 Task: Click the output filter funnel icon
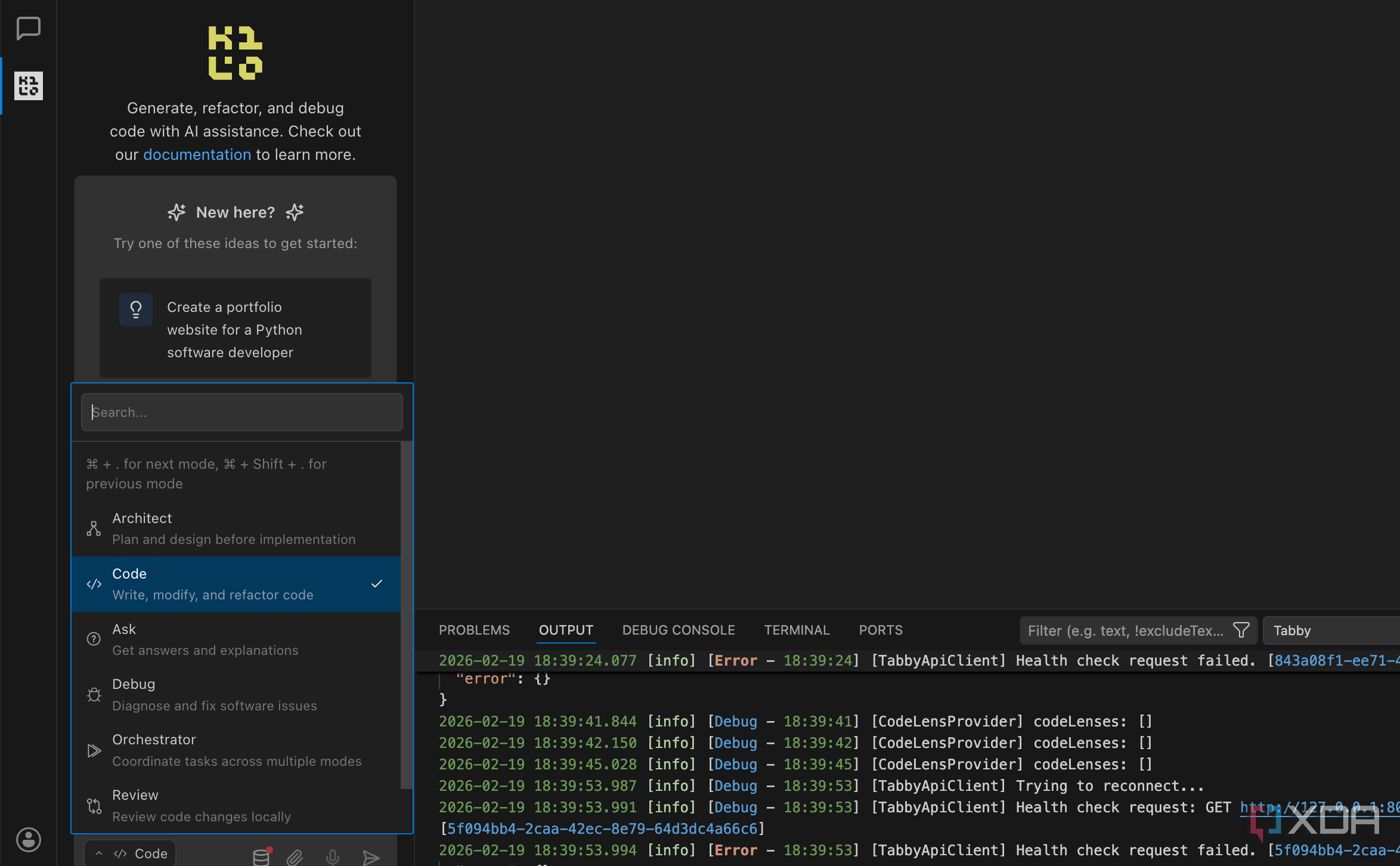(1241, 630)
